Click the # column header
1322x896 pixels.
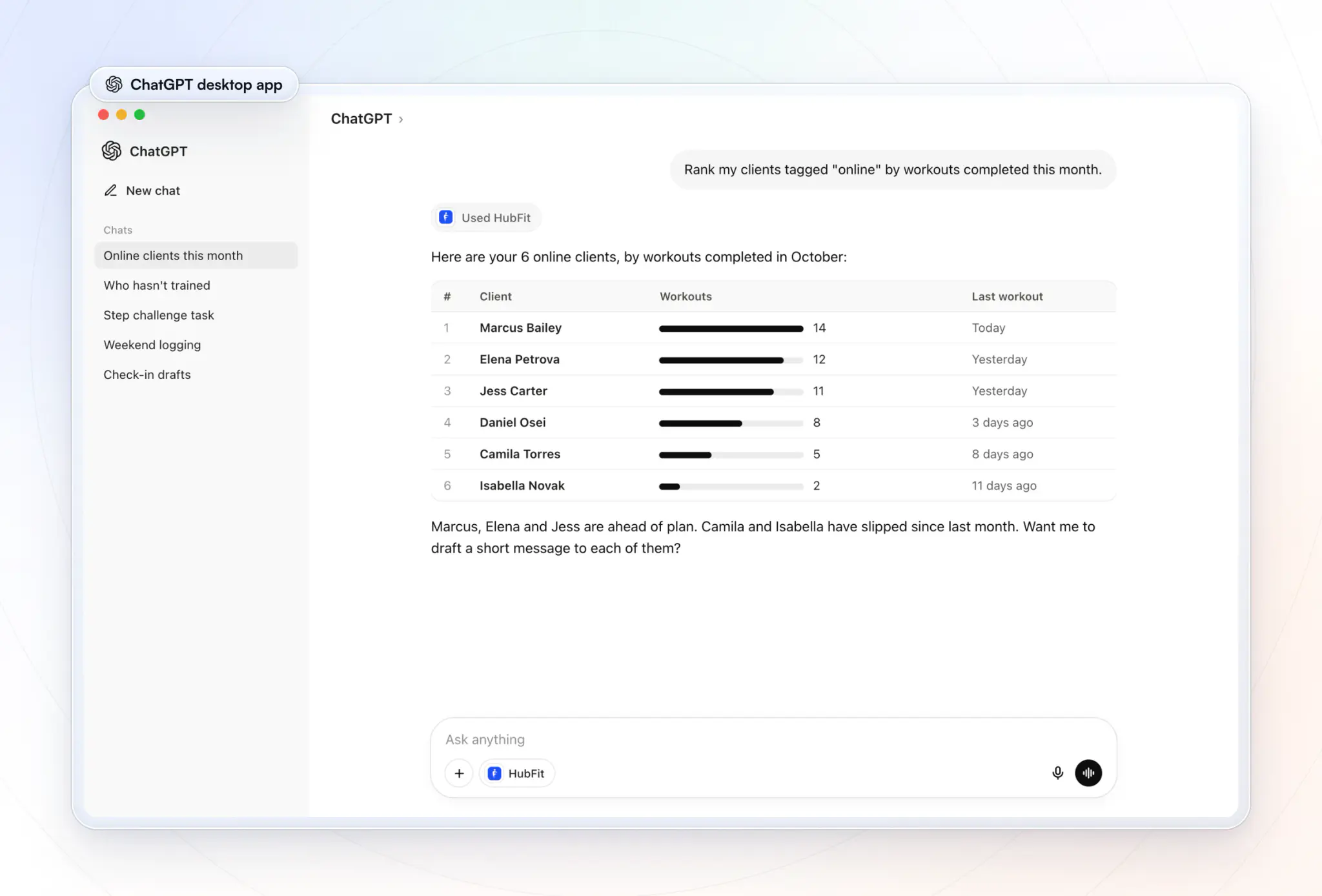coord(447,296)
